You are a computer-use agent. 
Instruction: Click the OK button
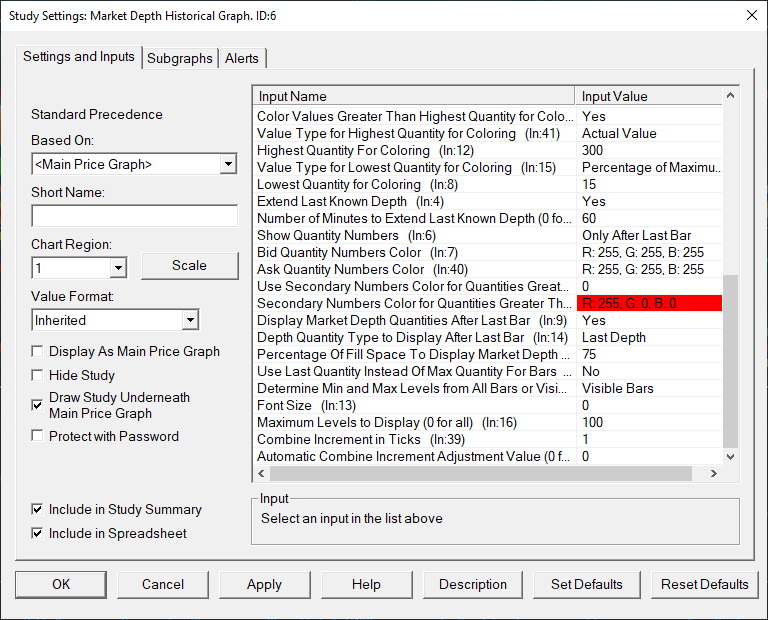click(x=61, y=584)
